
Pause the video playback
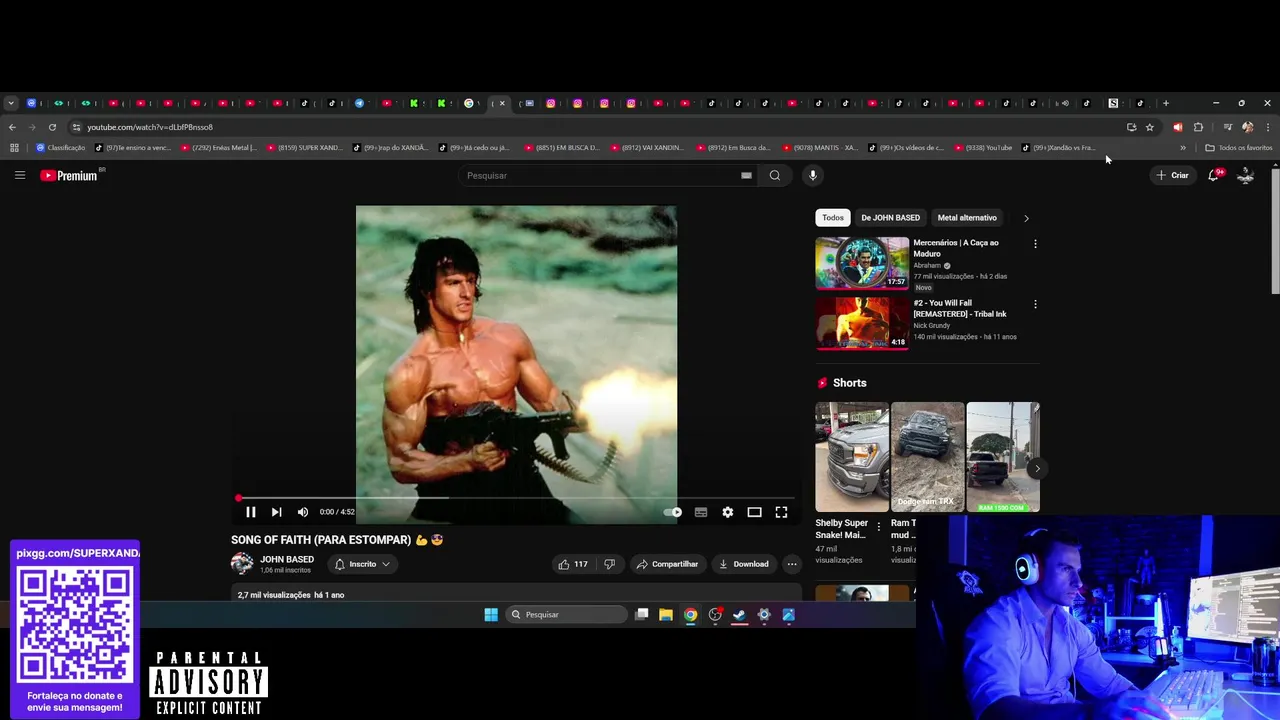click(251, 512)
